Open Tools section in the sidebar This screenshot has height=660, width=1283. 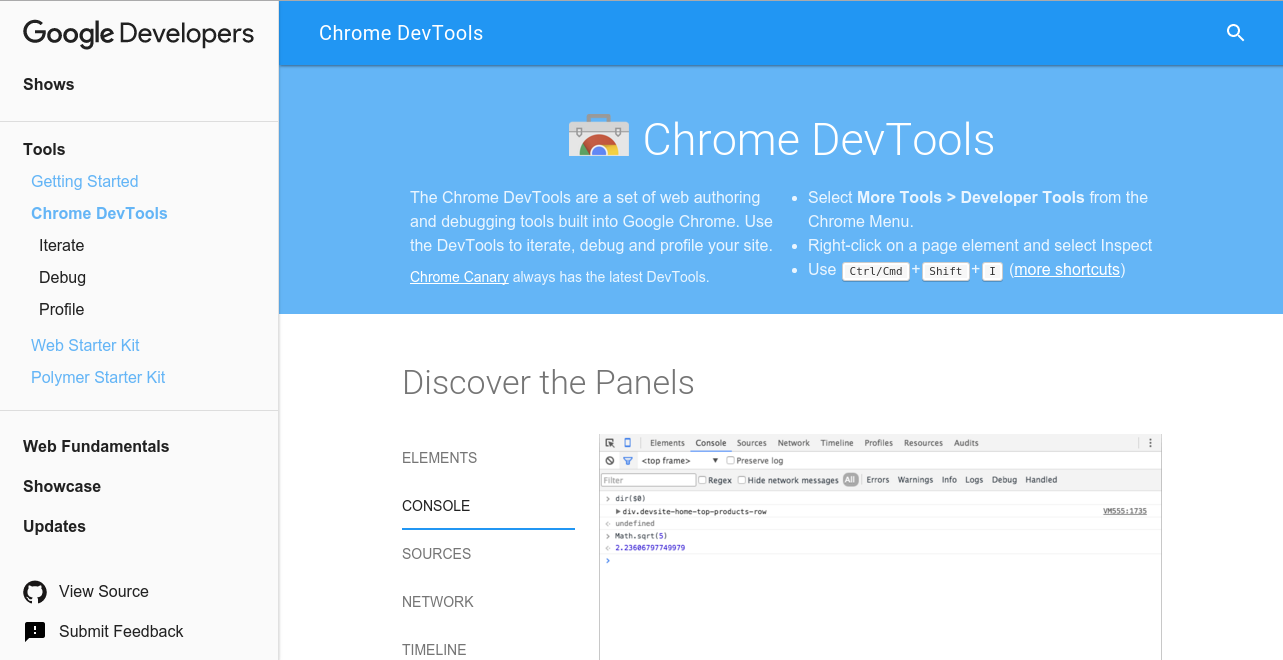[x=44, y=150]
